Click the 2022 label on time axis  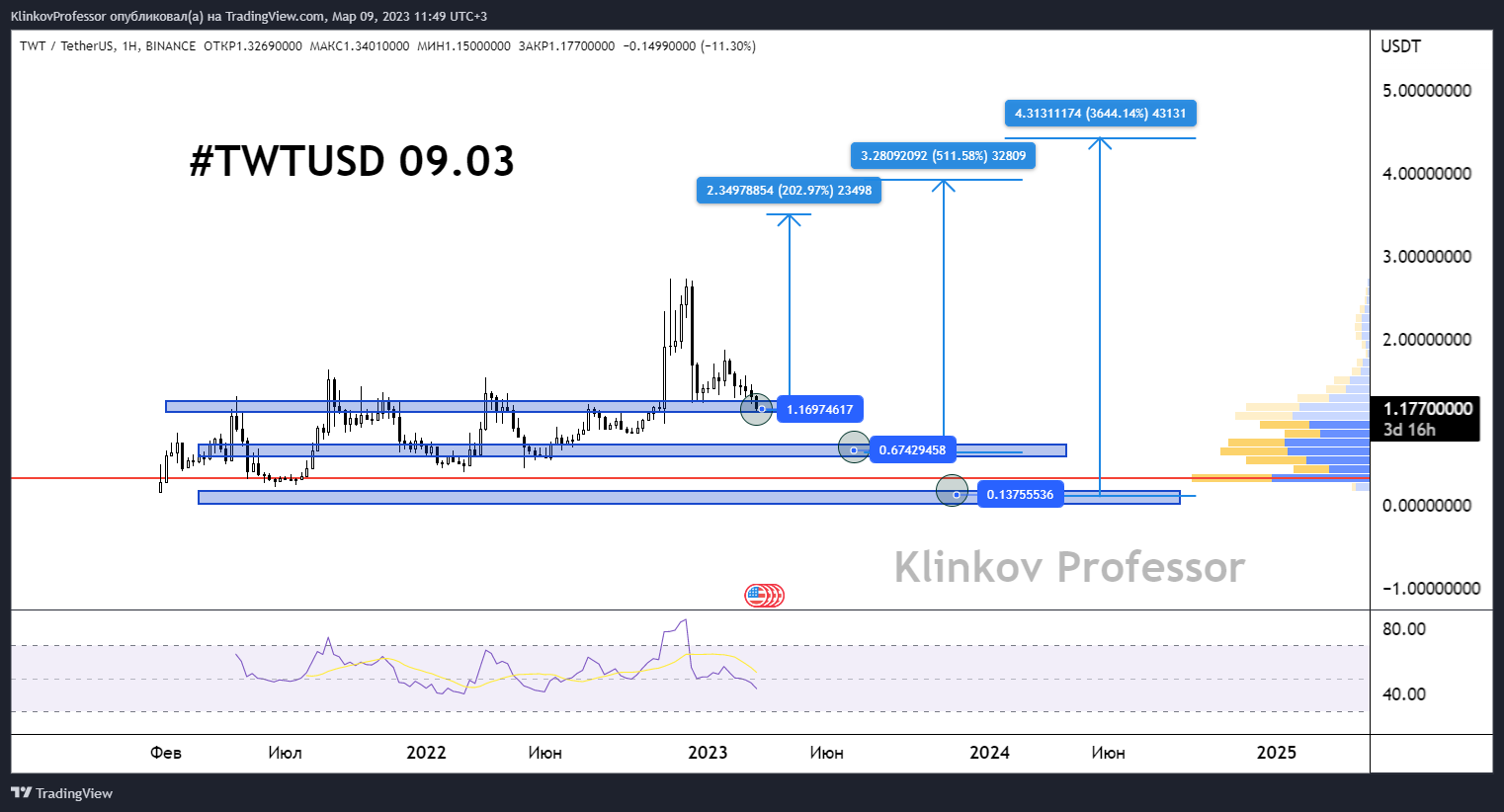pos(426,753)
